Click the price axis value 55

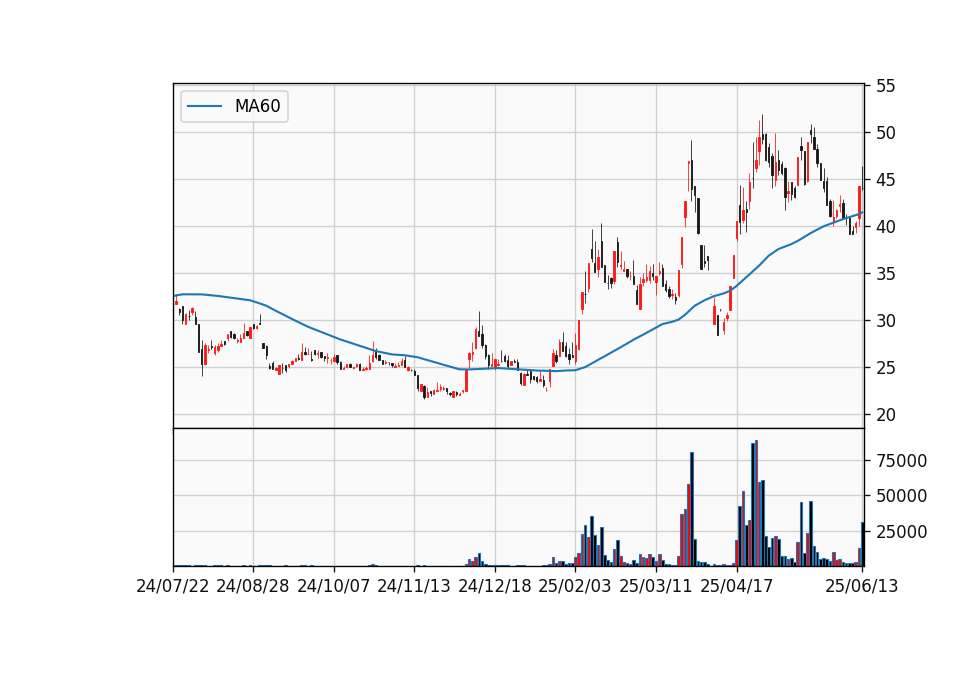point(885,86)
